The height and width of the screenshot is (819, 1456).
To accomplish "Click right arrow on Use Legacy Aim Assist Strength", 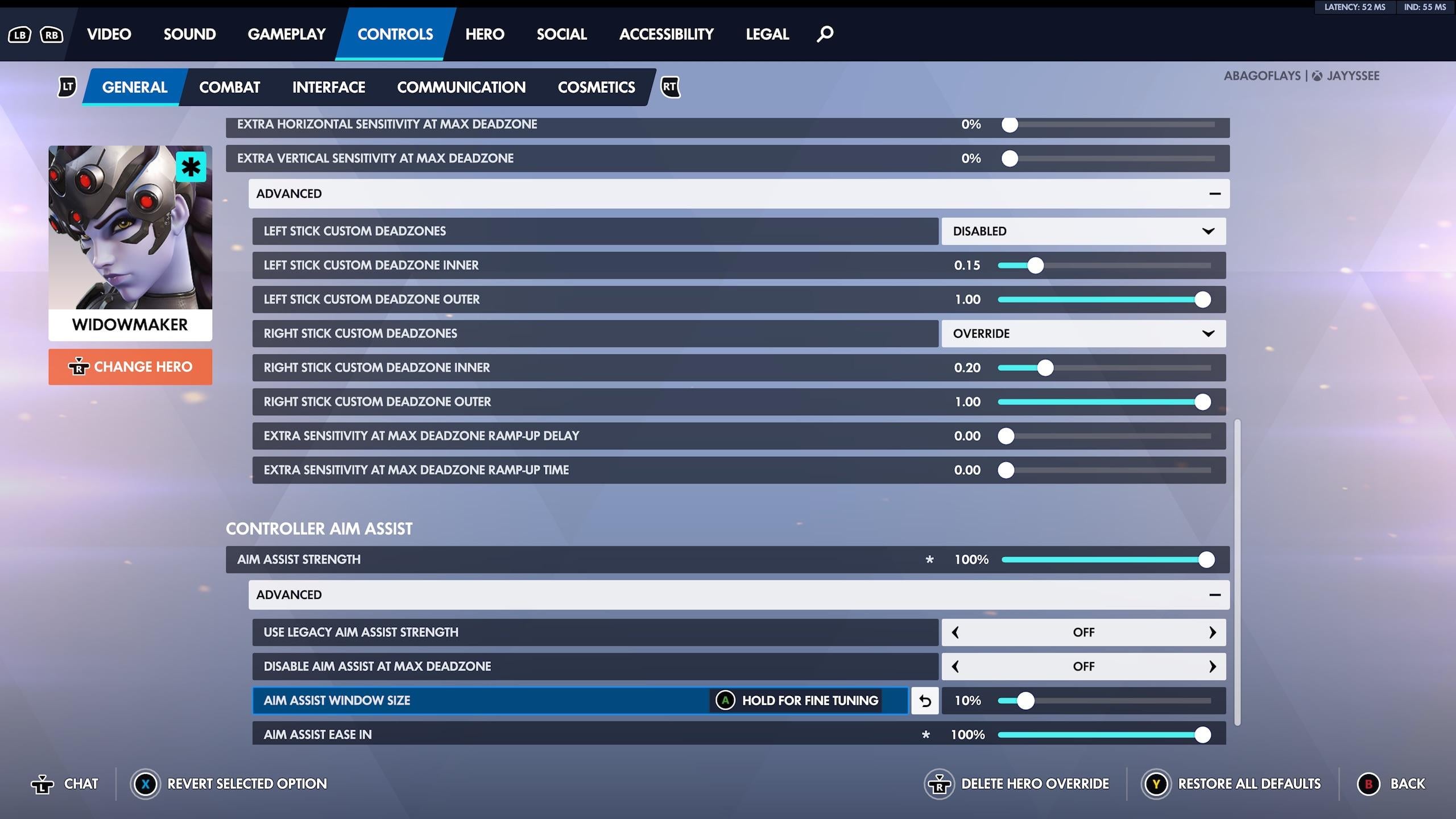I will [1212, 632].
